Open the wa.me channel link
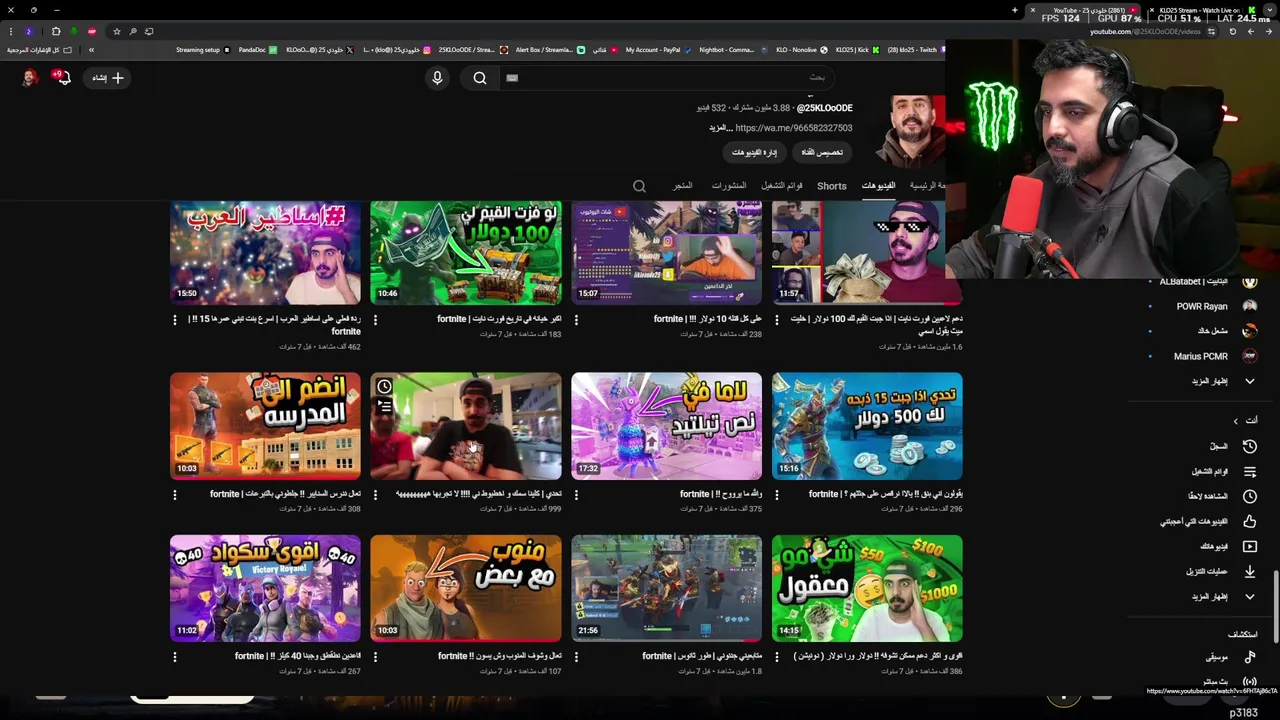 pos(794,128)
